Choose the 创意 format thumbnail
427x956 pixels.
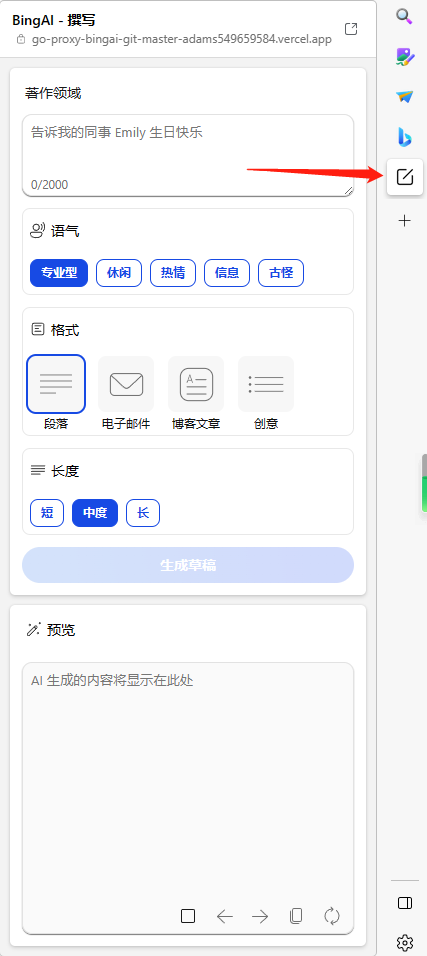pyautogui.click(x=266, y=384)
